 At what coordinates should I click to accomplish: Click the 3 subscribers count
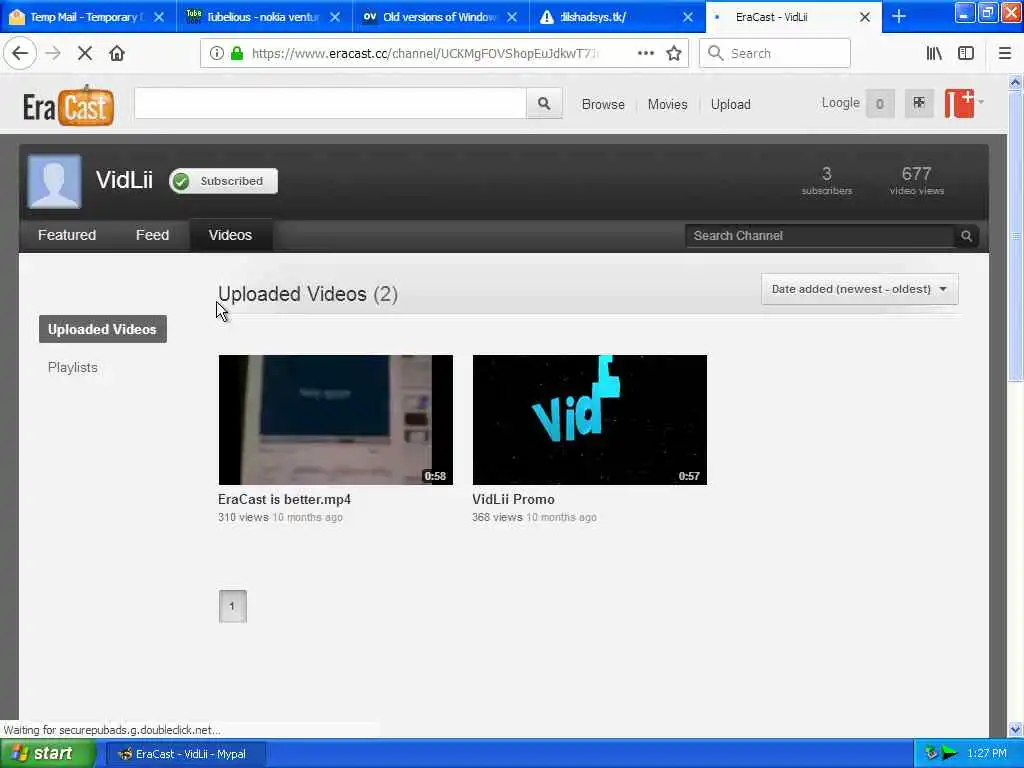(827, 174)
